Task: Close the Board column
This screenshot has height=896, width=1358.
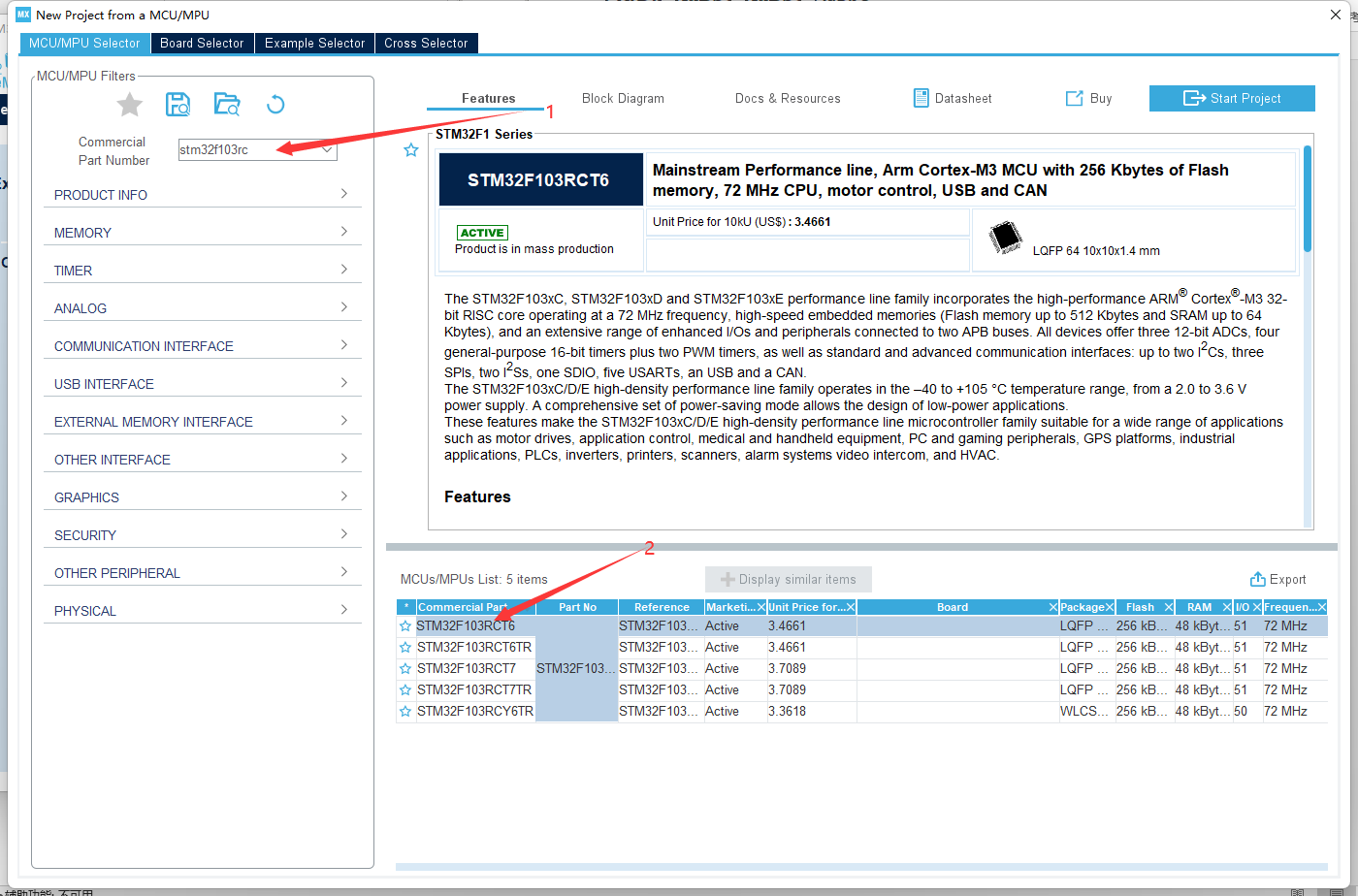Action: [1053, 607]
